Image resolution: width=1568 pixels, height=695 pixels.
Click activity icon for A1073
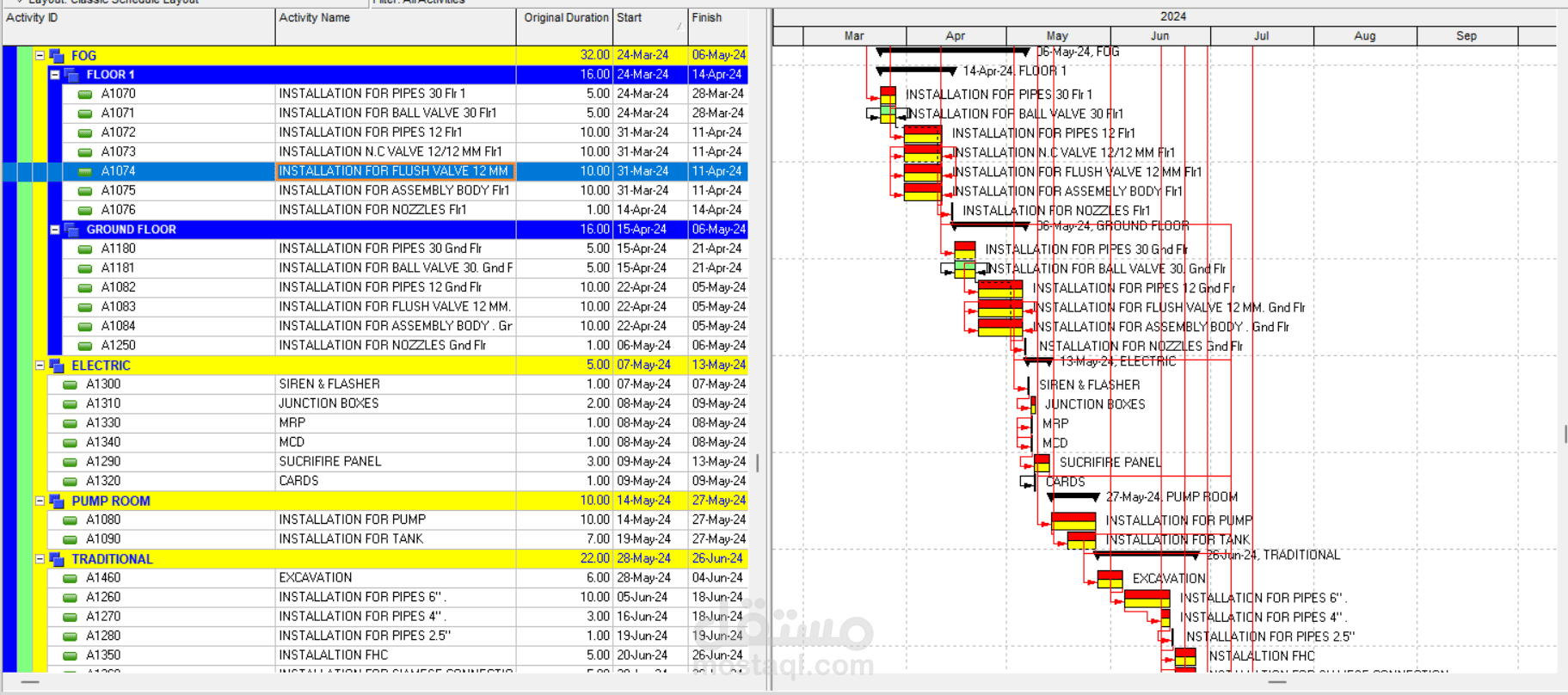point(85,152)
